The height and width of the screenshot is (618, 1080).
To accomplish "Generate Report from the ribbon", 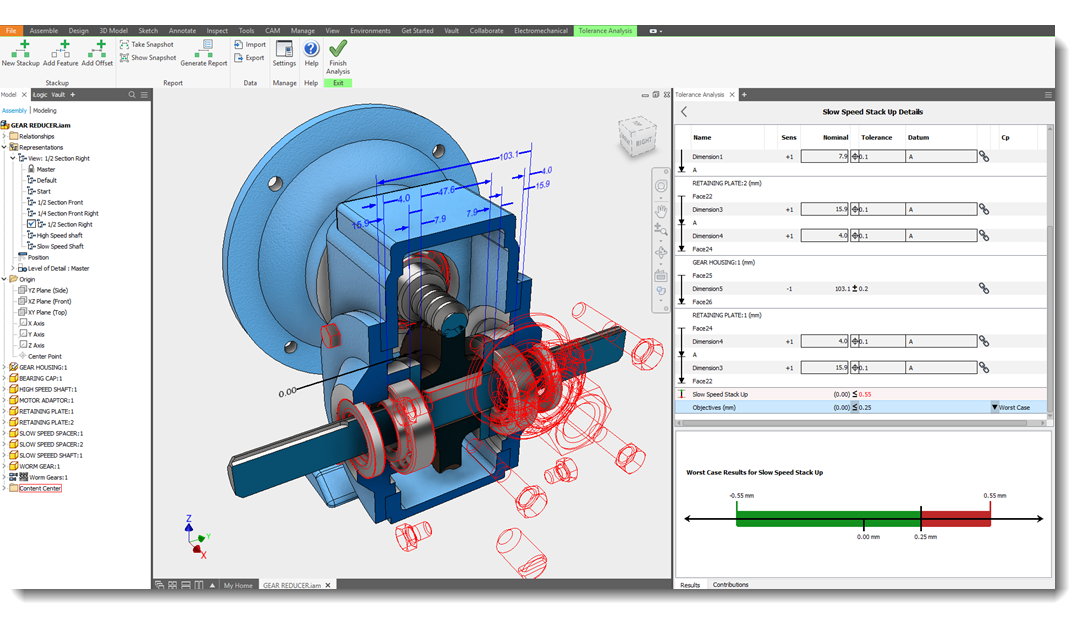I will pos(204,53).
